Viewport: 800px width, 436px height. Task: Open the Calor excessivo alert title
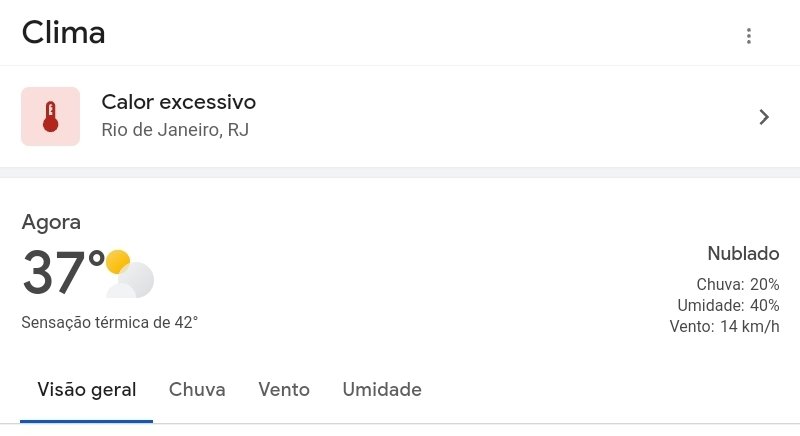(x=179, y=102)
